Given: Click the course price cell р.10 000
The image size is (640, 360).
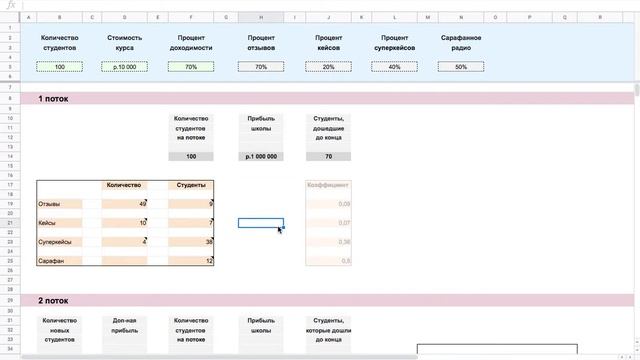Looking at the screenshot, I should tap(124, 67).
